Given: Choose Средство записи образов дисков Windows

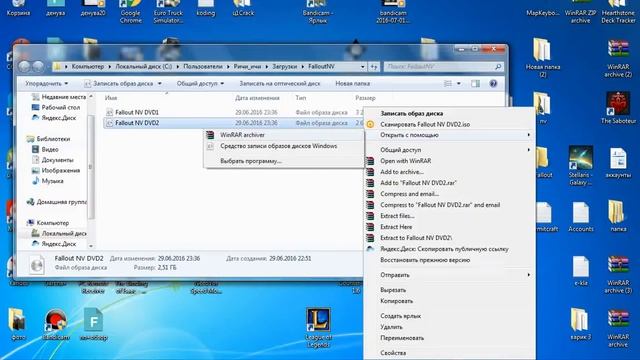Looking at the screenshot, I should click(x=278, y=146).
